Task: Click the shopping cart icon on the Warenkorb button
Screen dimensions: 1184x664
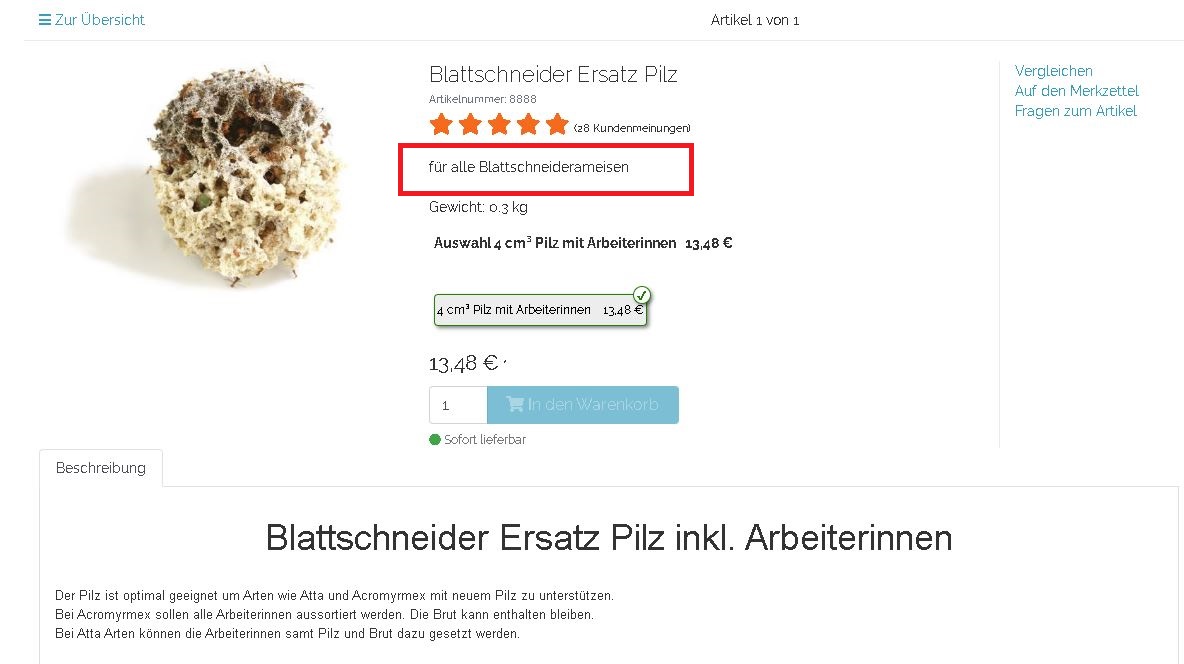Action: tap(515, 404)
